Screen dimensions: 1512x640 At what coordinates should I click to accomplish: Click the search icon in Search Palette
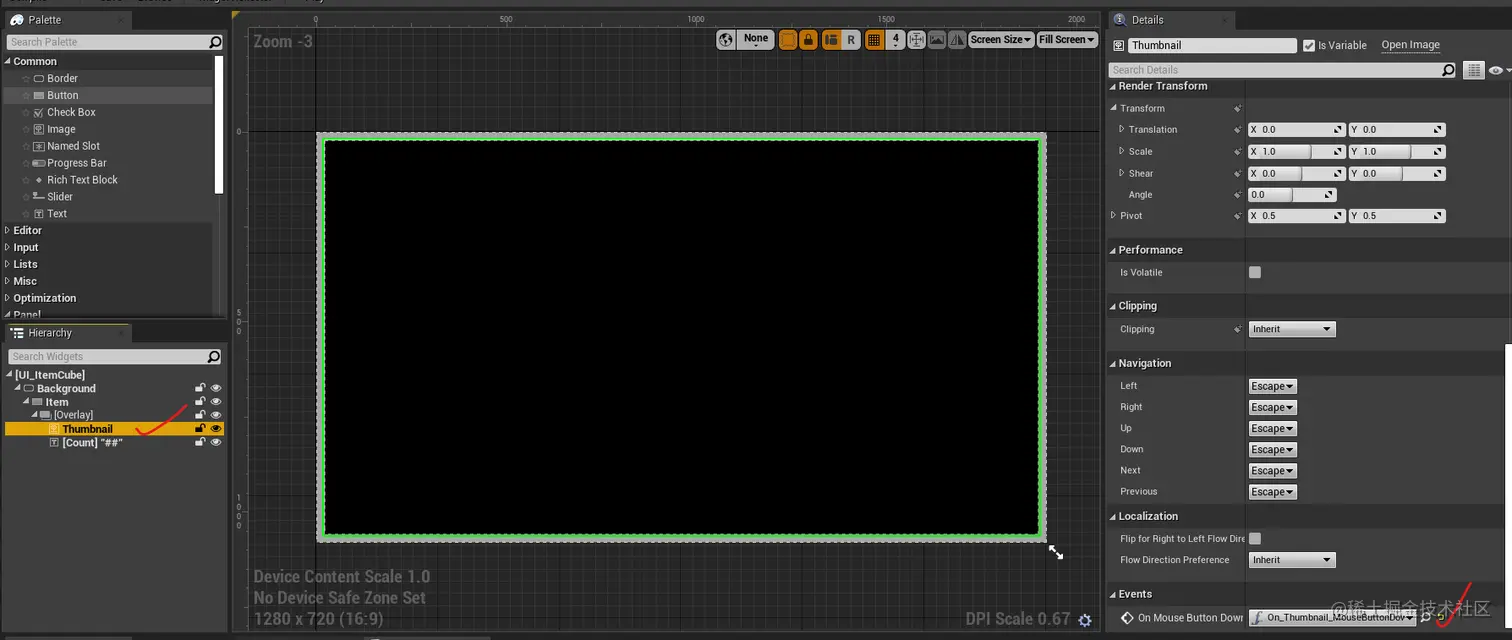[x=215, y=42]
